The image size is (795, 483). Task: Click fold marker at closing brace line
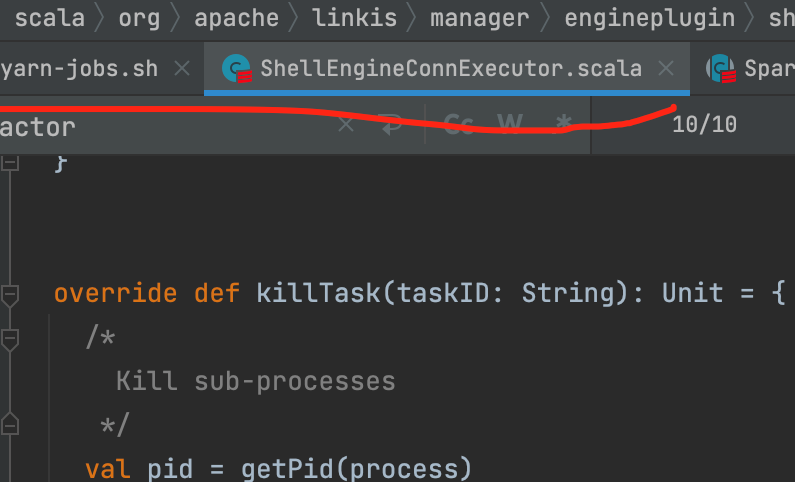click(x=10, y=164)
